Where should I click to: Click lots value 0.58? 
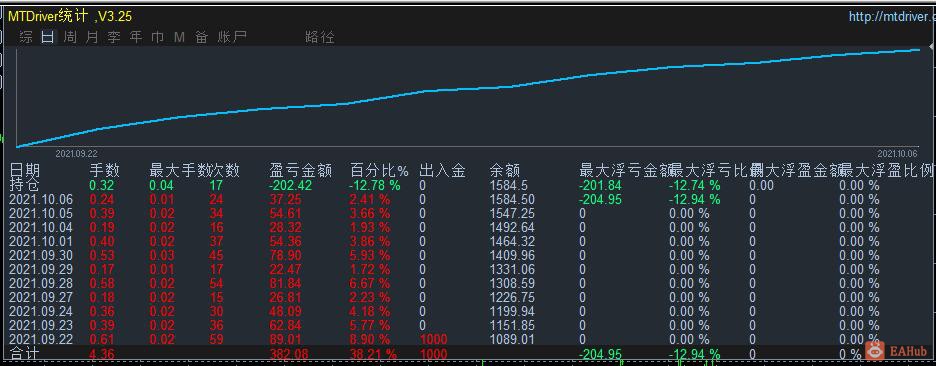[101, 283]
